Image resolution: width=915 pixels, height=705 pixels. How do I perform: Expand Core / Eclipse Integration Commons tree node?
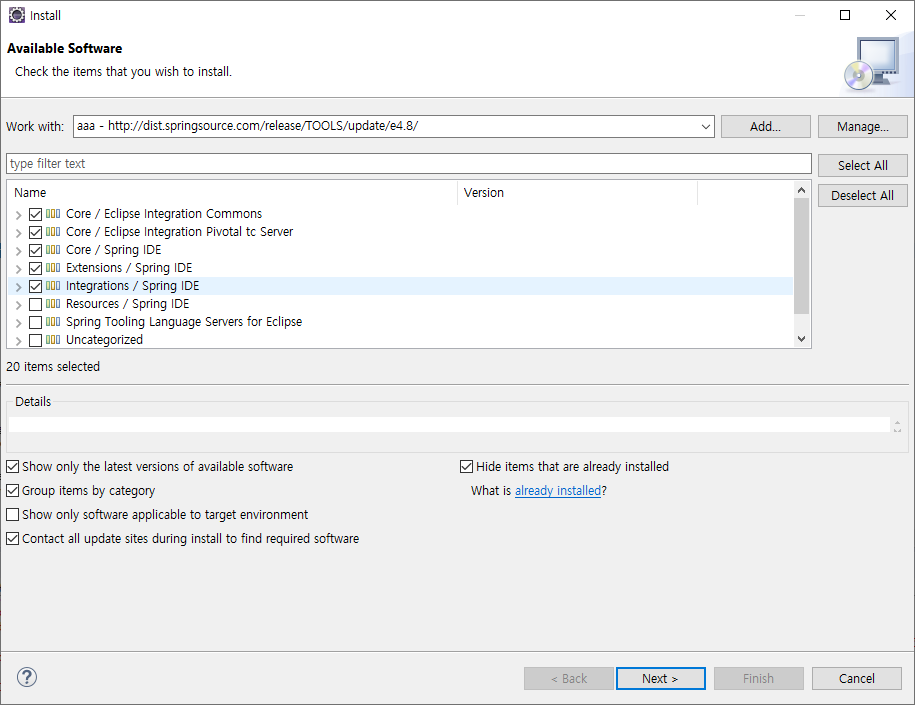coord(19,215)
